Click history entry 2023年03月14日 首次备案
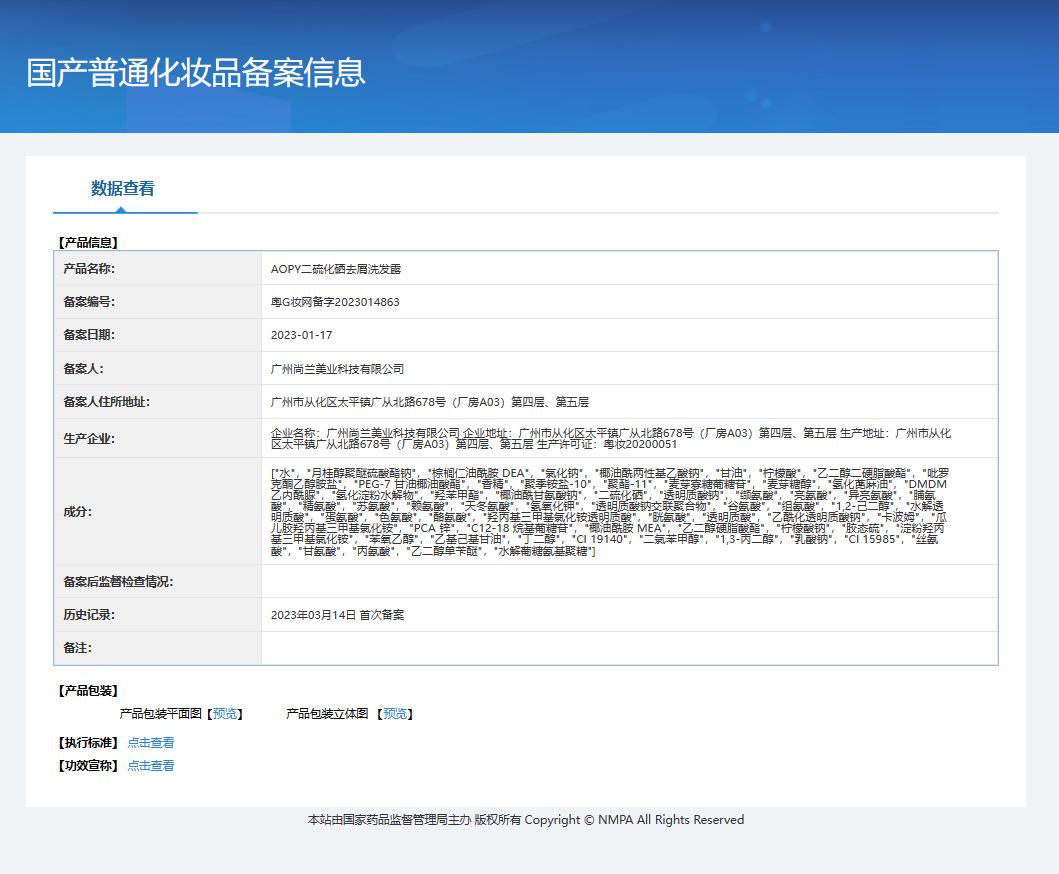Screen dimensions: 1059x874 click(x=337, y=615)
